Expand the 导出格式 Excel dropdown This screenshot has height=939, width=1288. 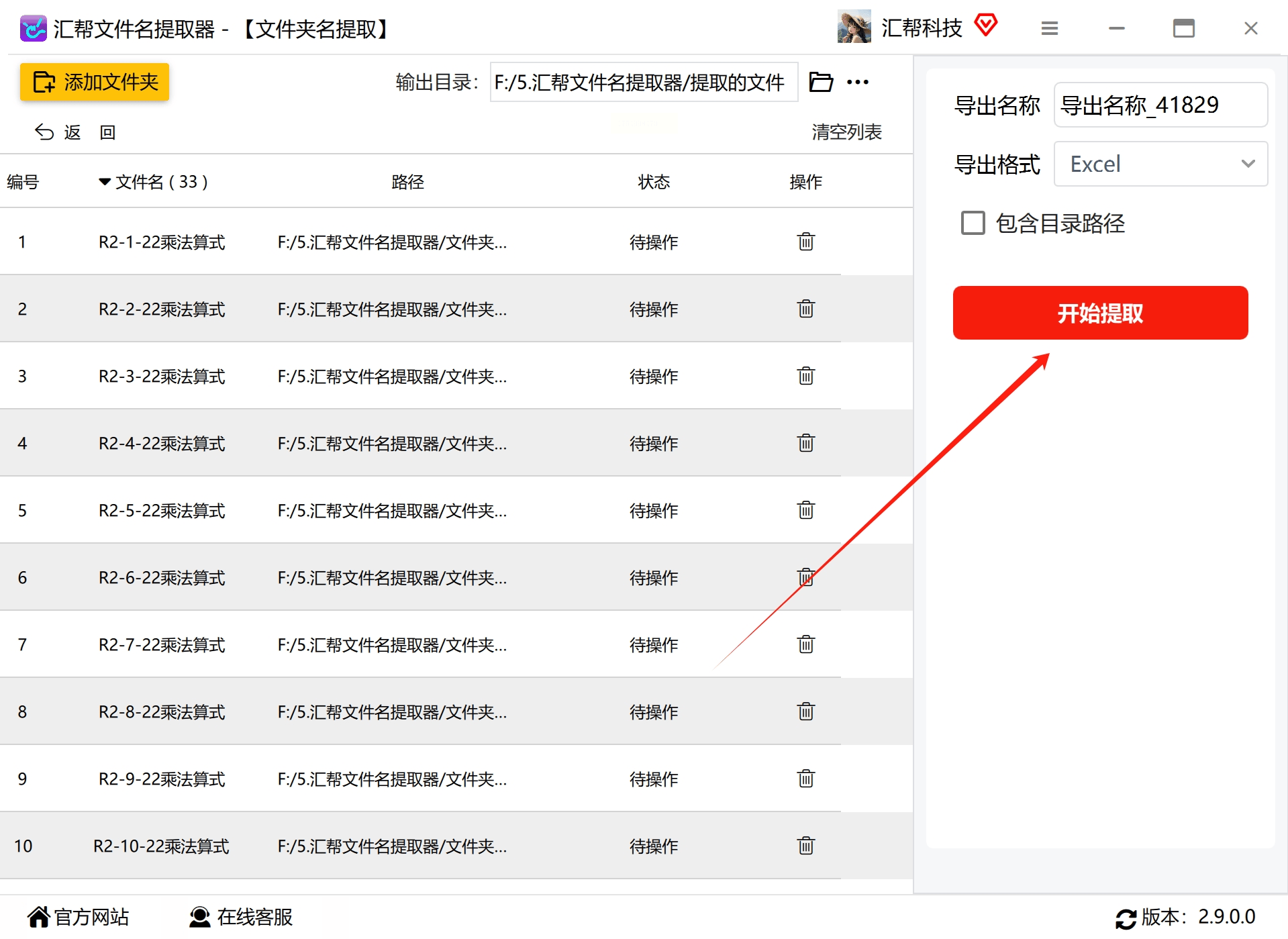coord(1160,164)
